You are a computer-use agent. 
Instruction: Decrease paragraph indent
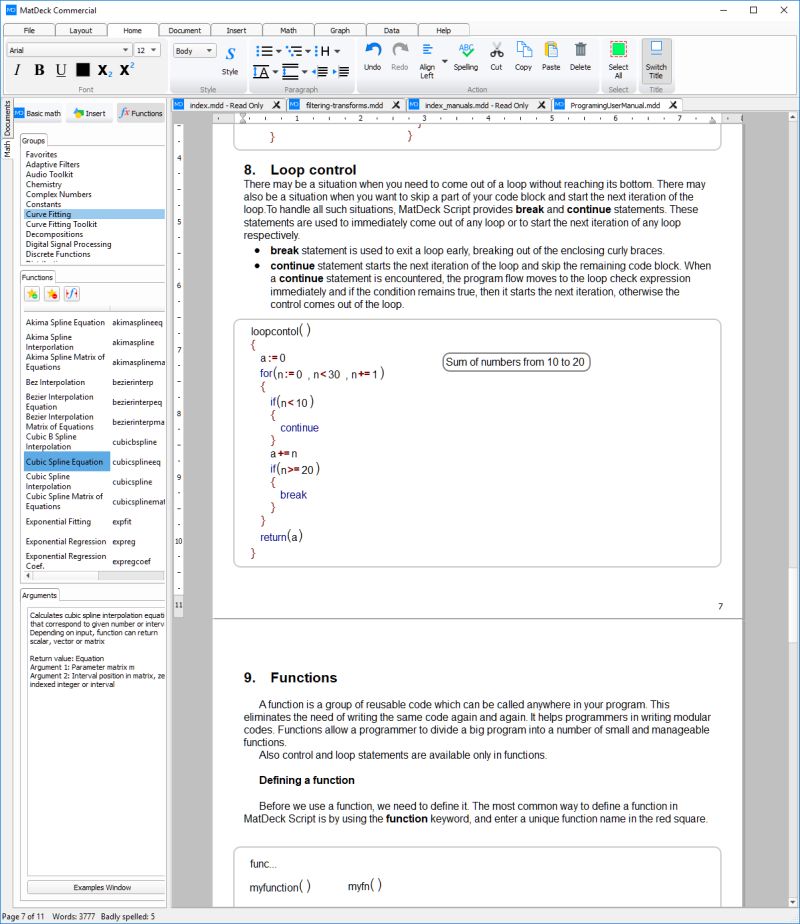click(320, 72)
